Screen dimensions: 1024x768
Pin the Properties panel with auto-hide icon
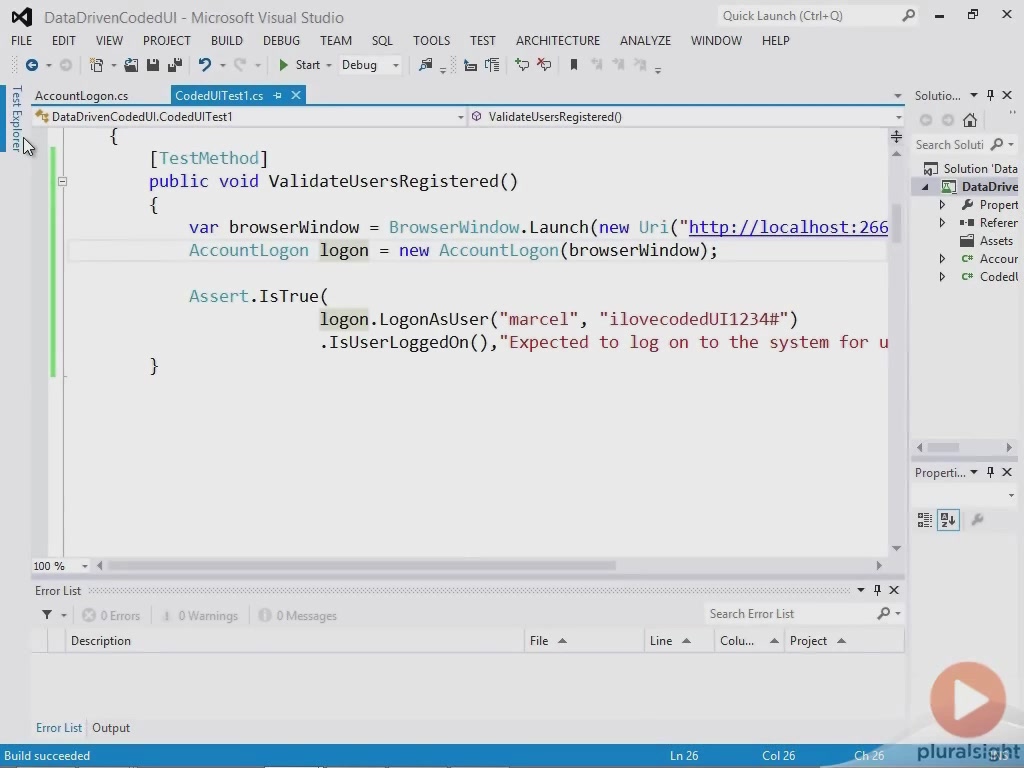(x=991, y=472)
